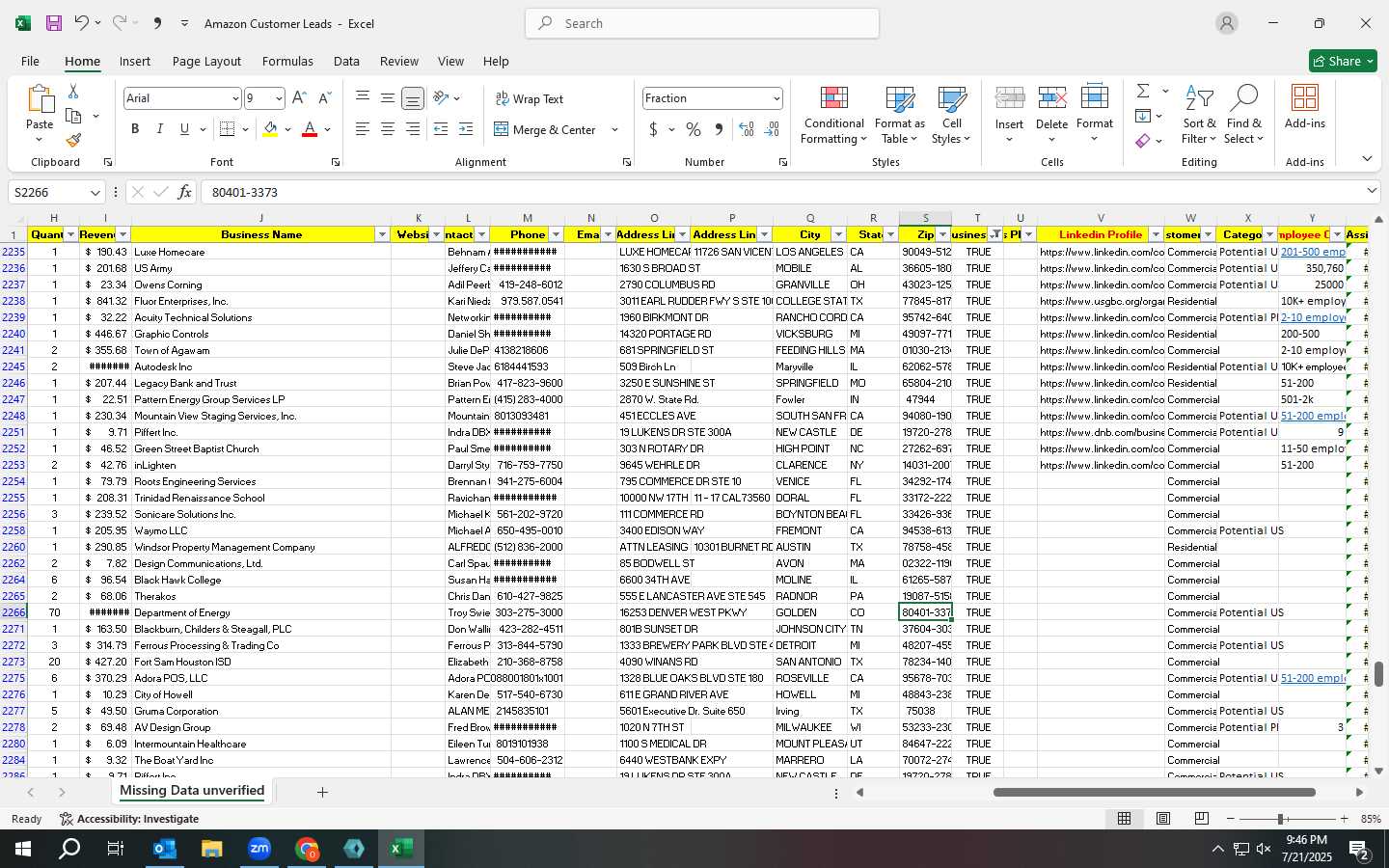Click the Increase Indent icon
The image size is (1389, 868).
[x=466, y=129]
